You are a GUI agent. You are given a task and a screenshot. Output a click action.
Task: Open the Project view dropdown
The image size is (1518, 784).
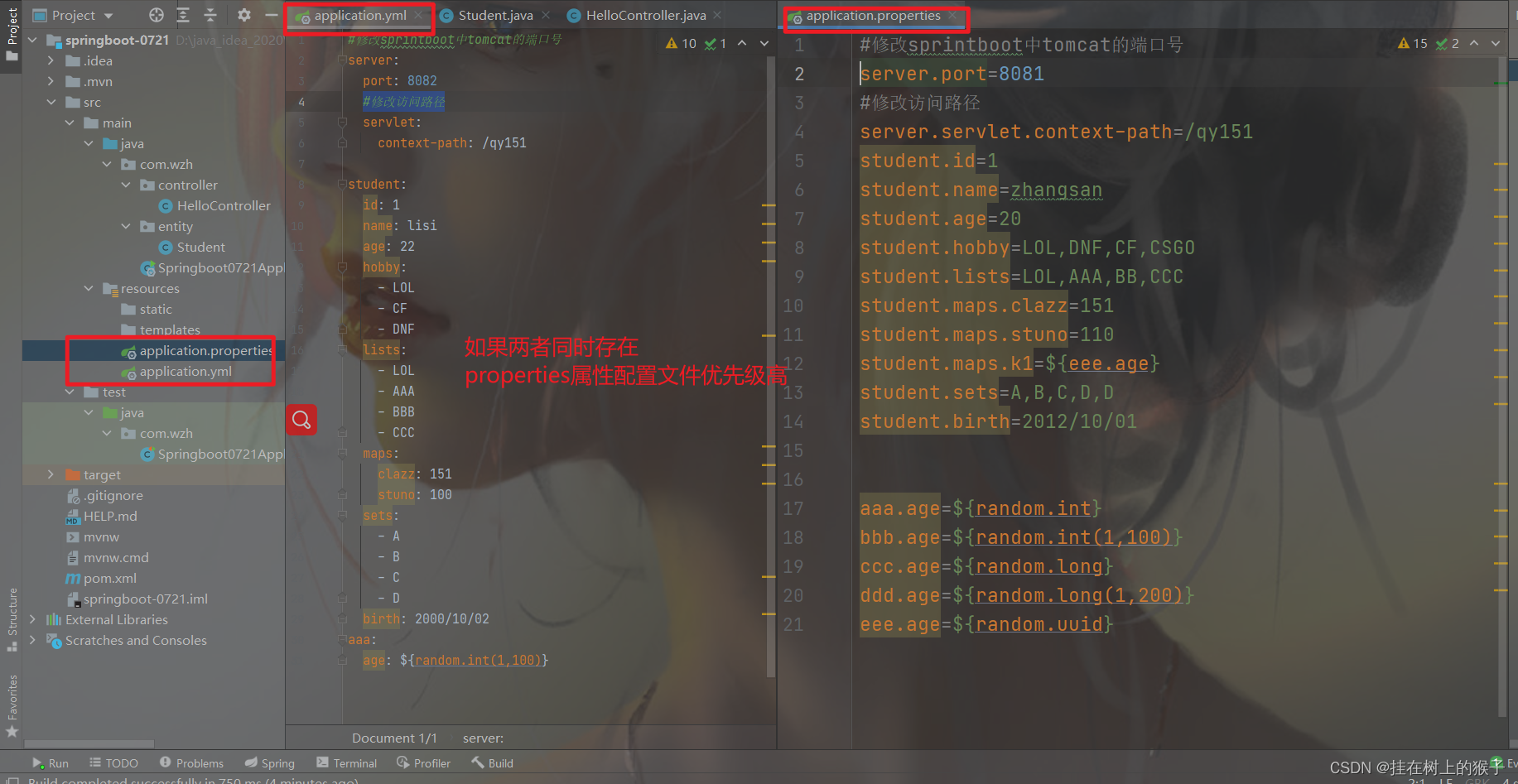73,15
